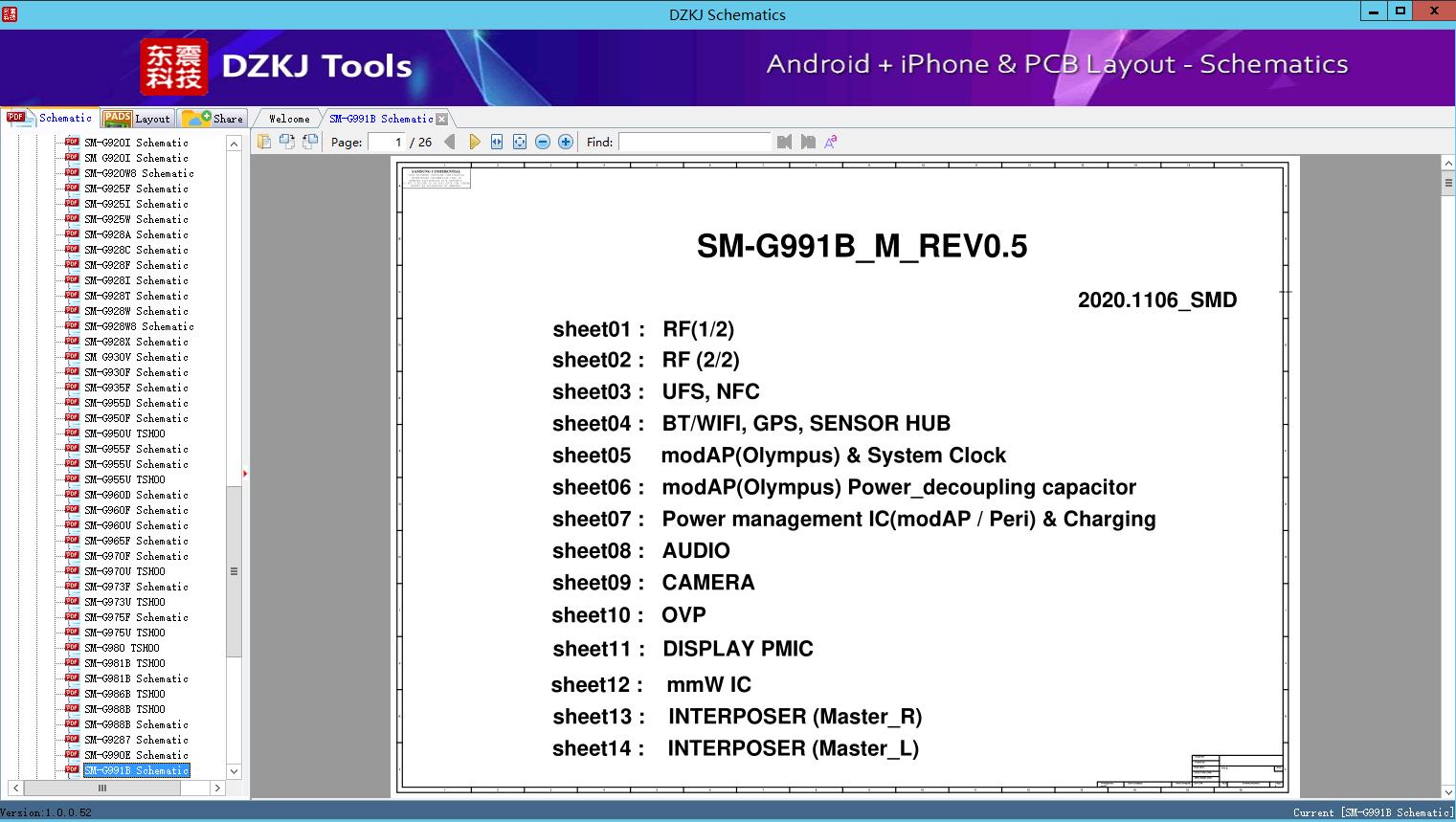Toggle match case search icon

coord(831,142)
